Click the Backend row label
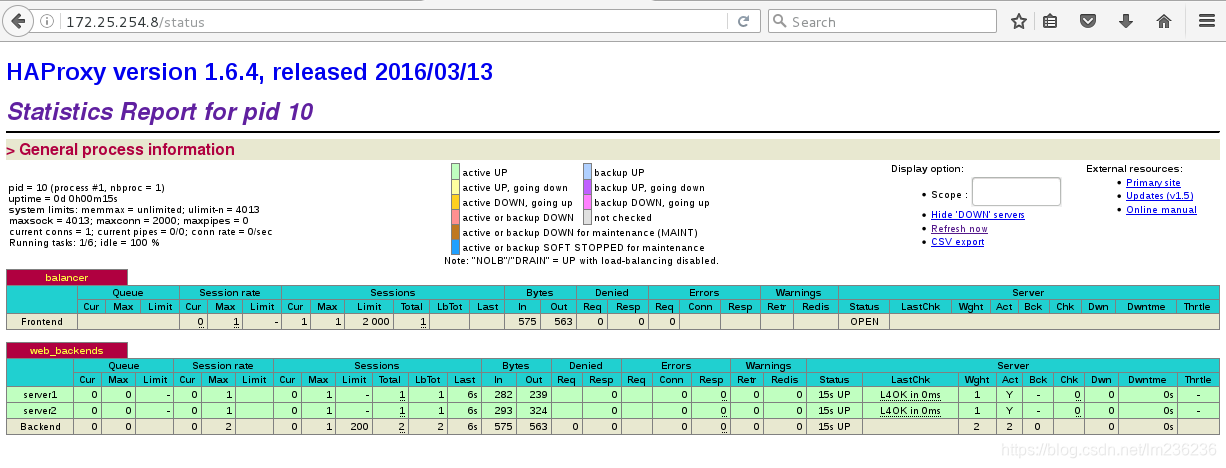Viewport: 1226px width, 468px height. 40,427
